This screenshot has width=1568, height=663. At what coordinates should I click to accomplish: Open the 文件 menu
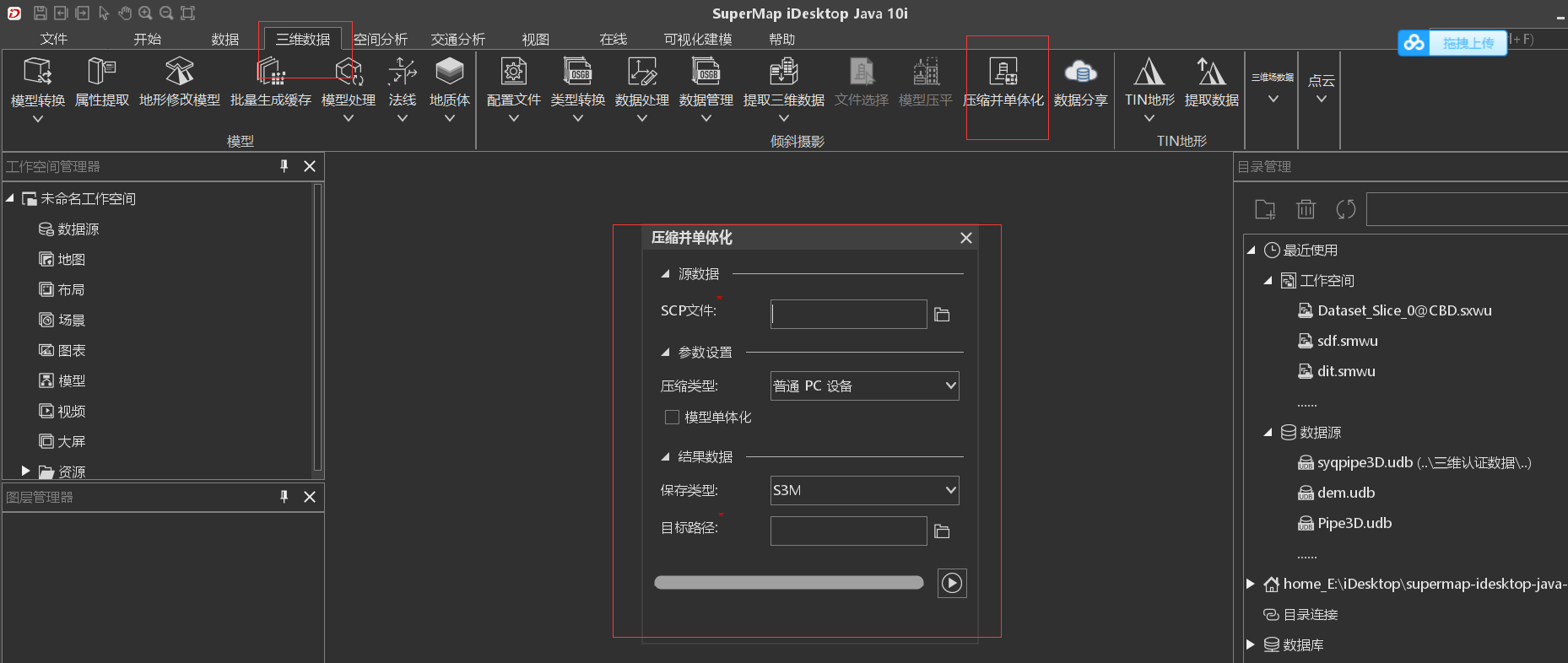click(54, 39)
